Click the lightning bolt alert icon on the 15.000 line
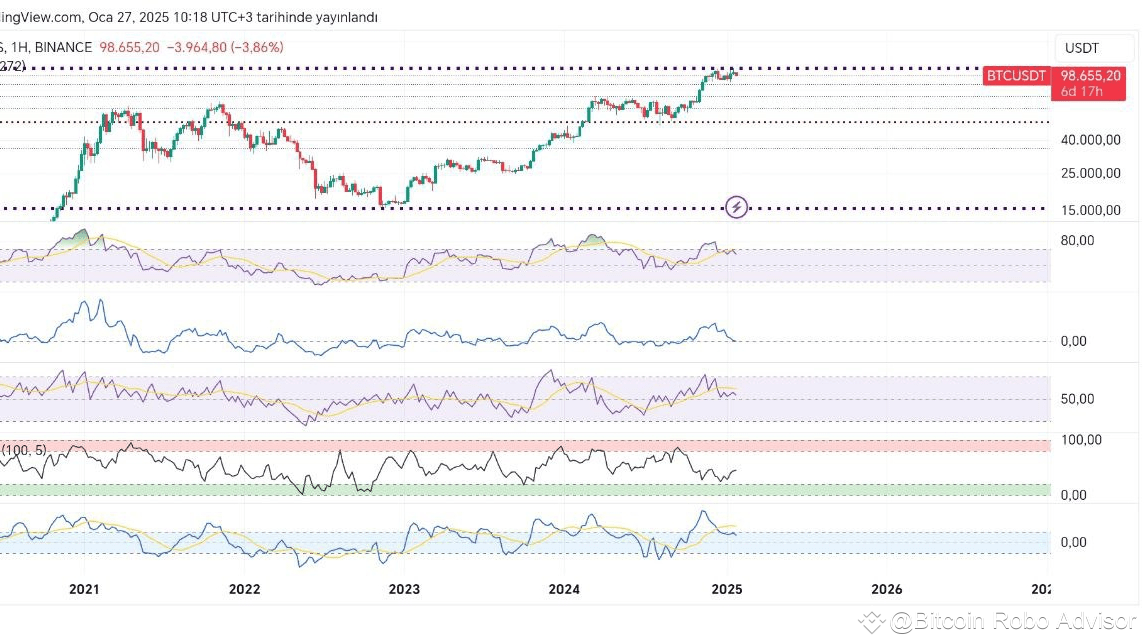Image resolution: width=1144 pixels, height=643 pixels. (737, 207)
